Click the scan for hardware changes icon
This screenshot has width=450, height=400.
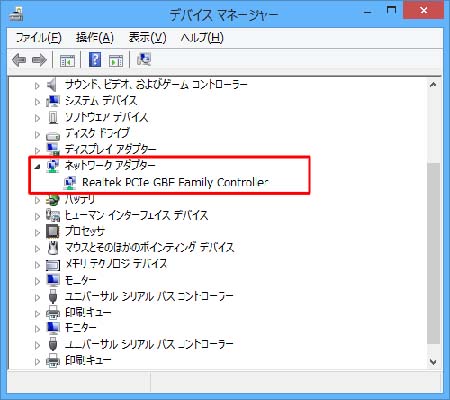pyautogui.click(x=144, y=60)
